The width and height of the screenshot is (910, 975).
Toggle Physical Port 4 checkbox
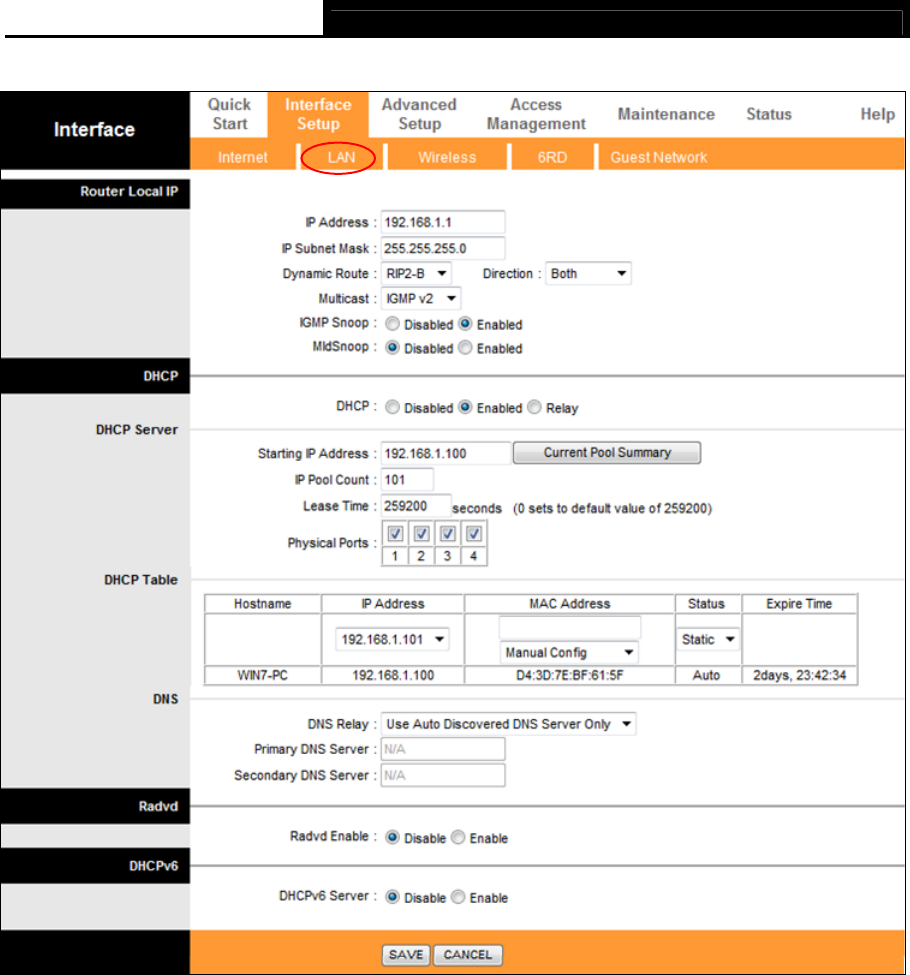tap(474, 534)
